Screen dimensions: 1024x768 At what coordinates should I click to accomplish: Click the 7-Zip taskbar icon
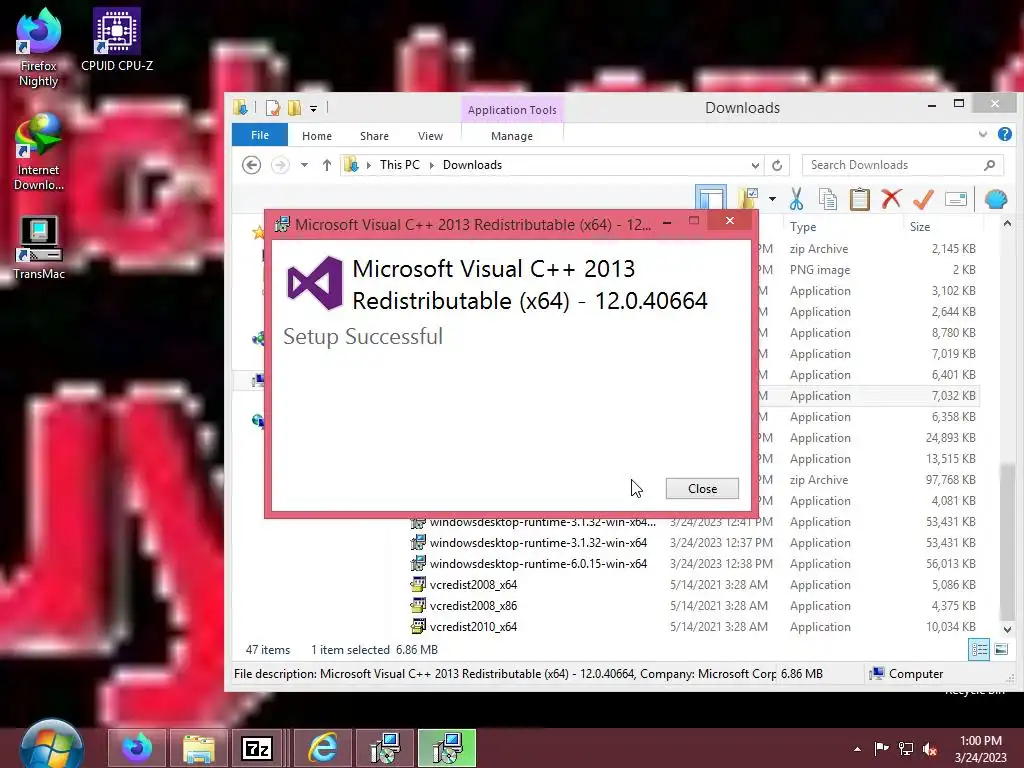coord(257,748)
